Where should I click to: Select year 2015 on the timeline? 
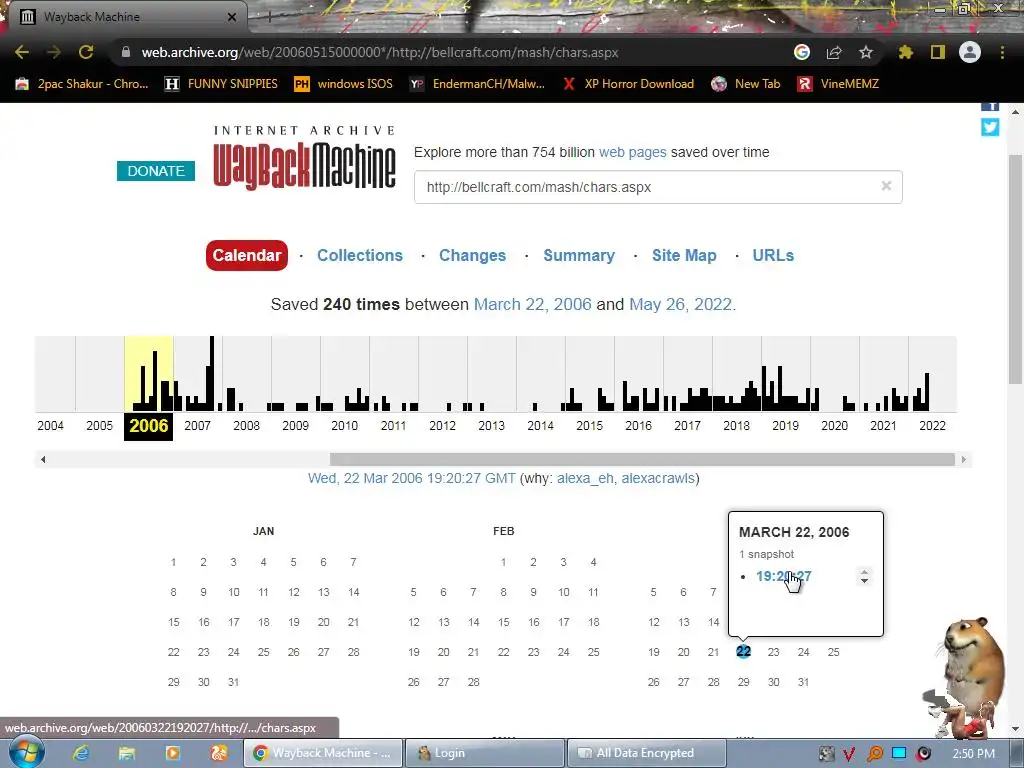589,426
